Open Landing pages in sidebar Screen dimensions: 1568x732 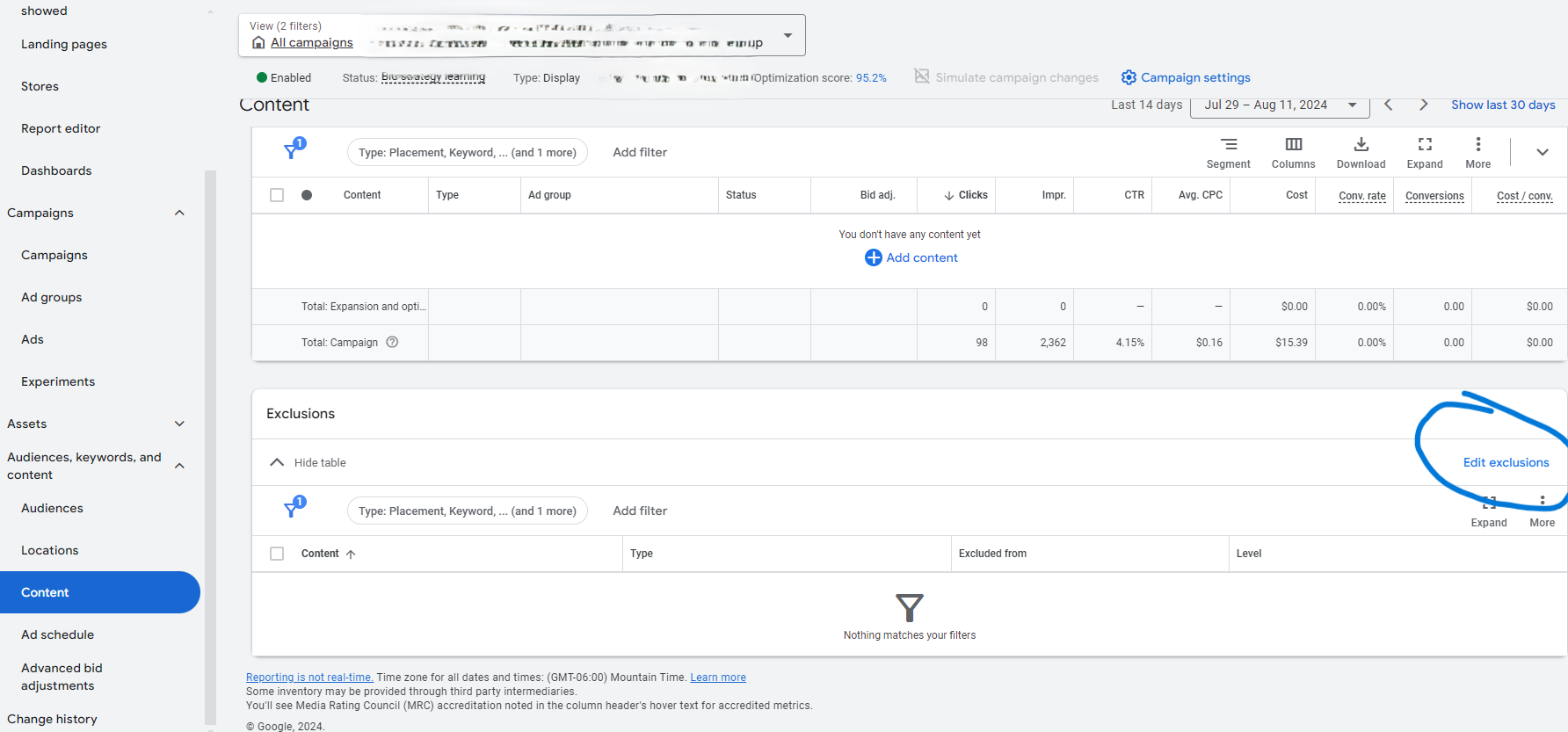click(64, 44)
